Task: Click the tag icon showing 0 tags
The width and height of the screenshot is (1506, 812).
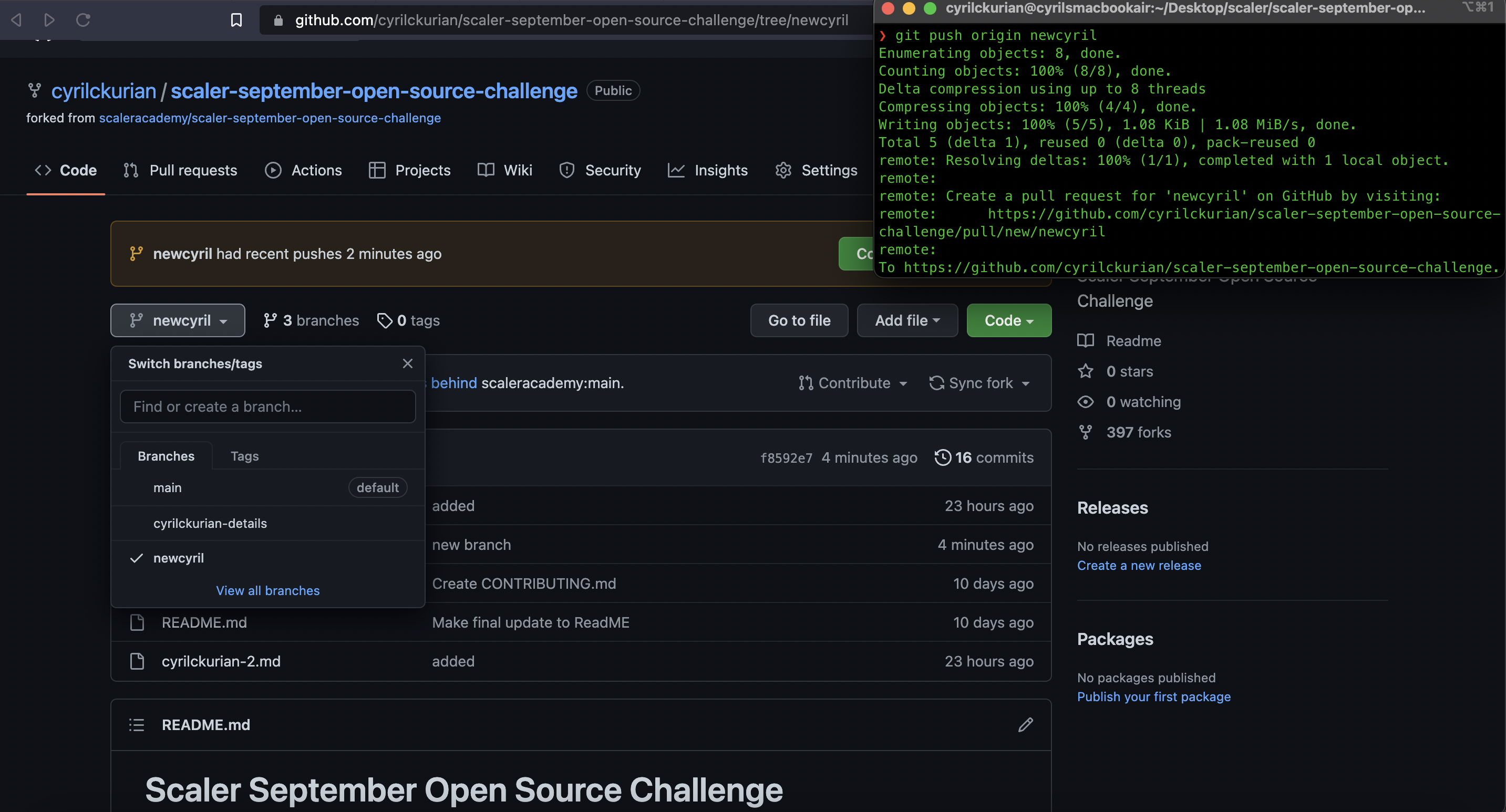Action: click(385, 320)
